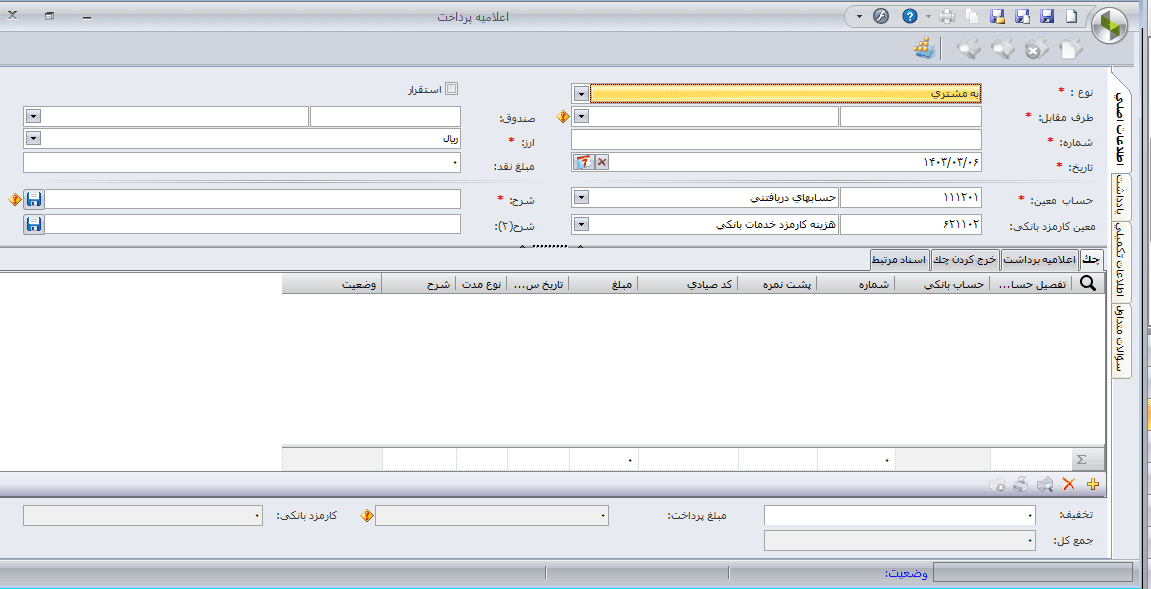
Task: Click the plain save floppy icon
Action: pos(1047,16)
